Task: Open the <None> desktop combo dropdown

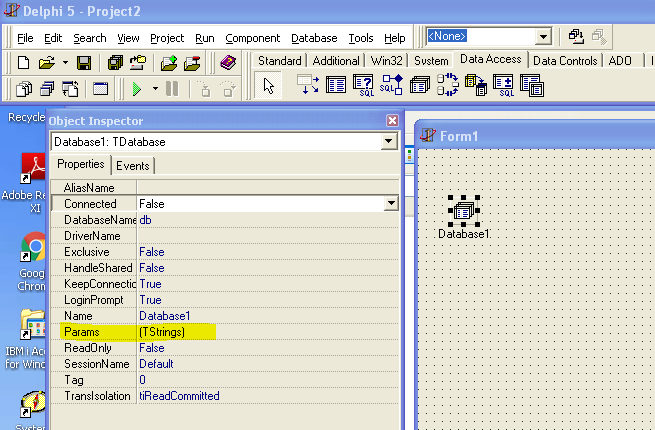Action: click(x=543, y=37)
